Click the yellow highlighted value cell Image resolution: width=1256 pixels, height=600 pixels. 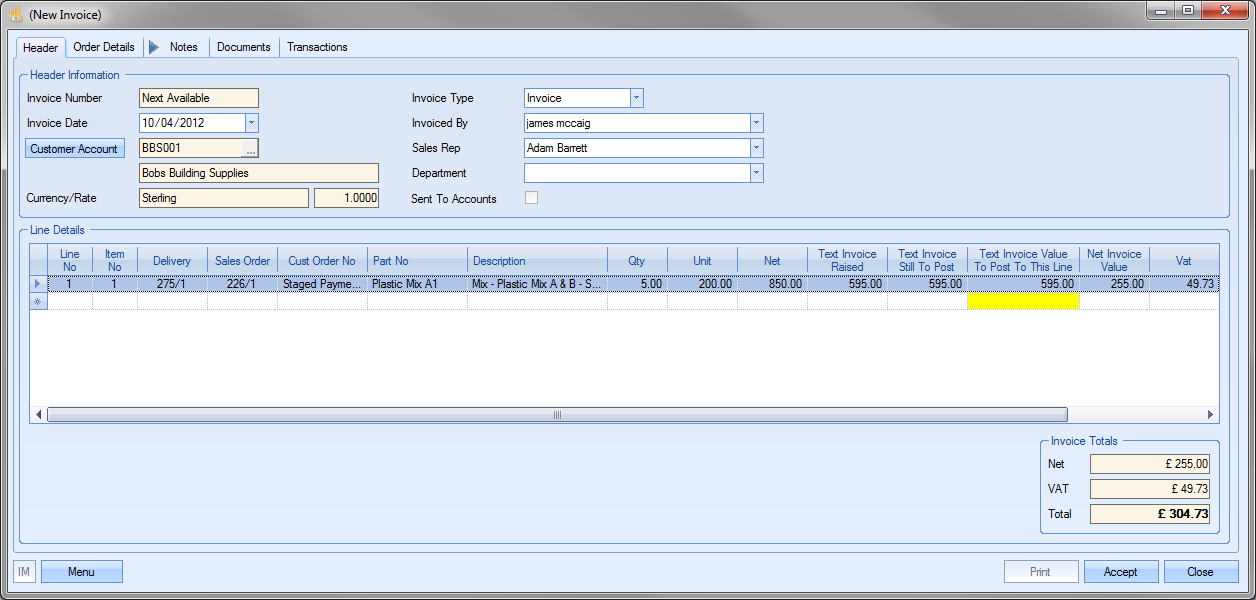click(x=1023, y=301)
